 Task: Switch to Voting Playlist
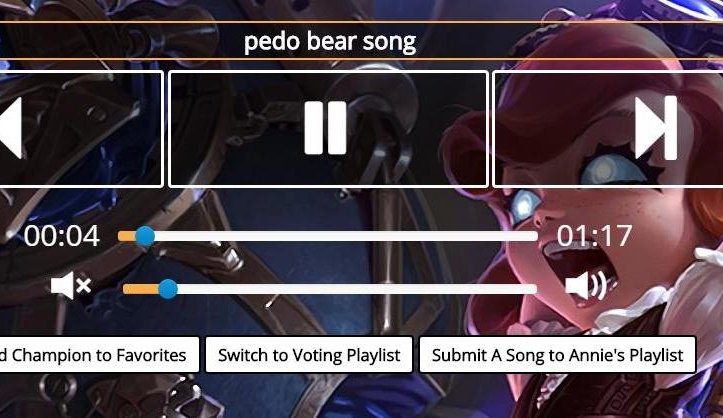tap(309, 355)
